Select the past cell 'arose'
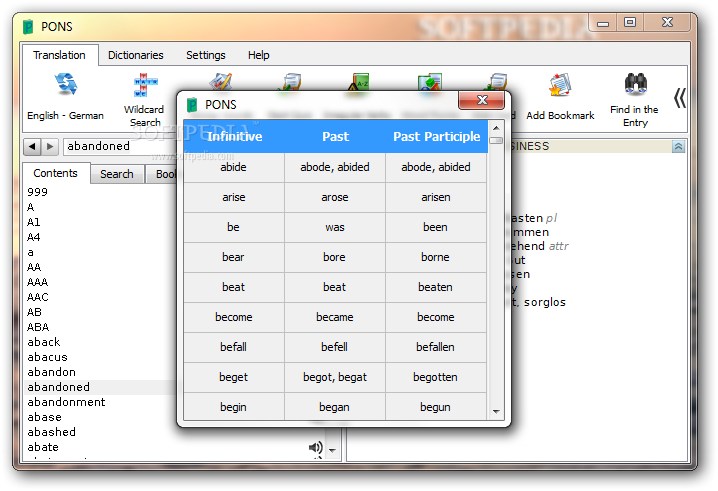 coord(335,197)
